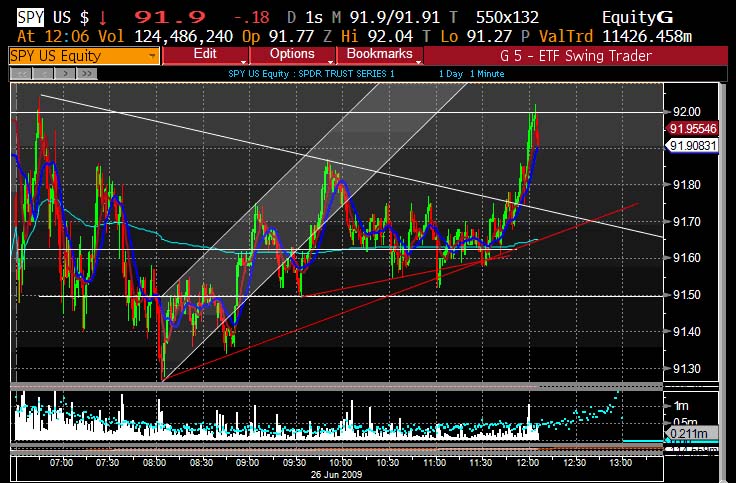This screenshot has height=483, width=736.
Task: Click the 10:00 time axis label
Action: [x=341, y=463]
